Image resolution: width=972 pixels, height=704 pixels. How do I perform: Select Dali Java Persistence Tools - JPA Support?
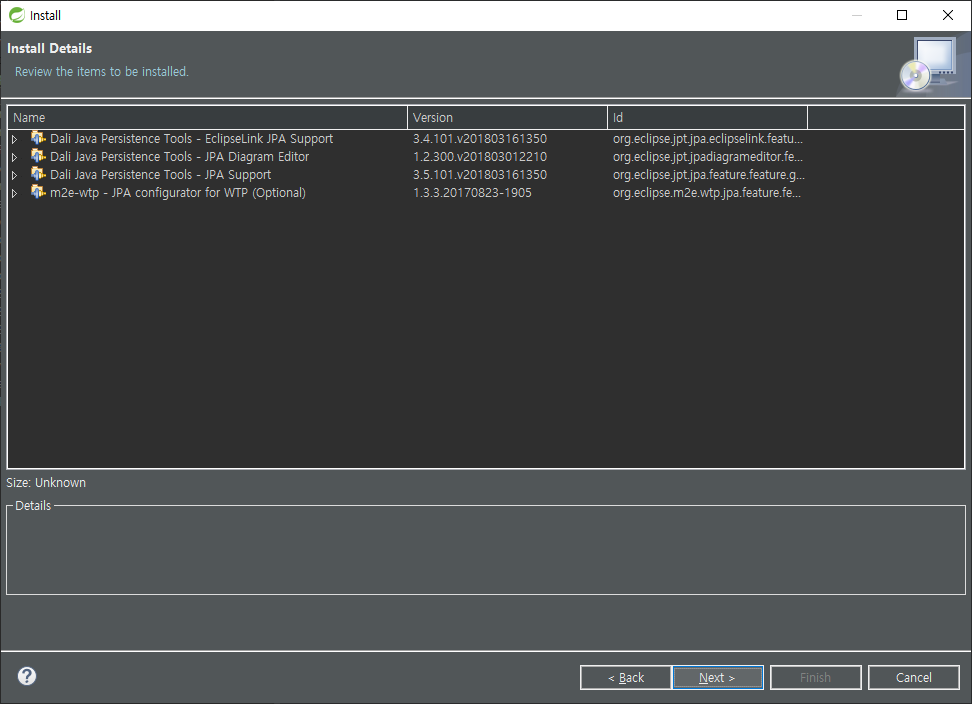tap(161, 175)
